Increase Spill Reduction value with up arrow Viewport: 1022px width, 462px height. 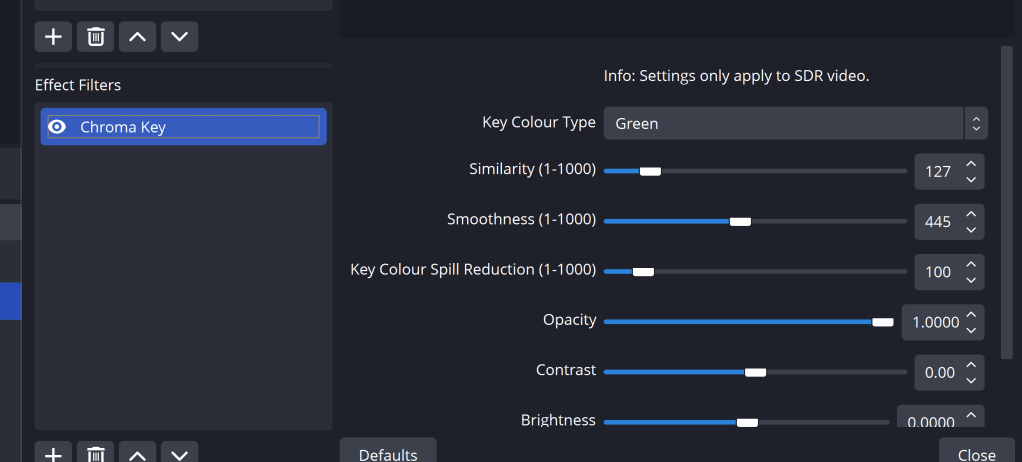pos(971,264)
